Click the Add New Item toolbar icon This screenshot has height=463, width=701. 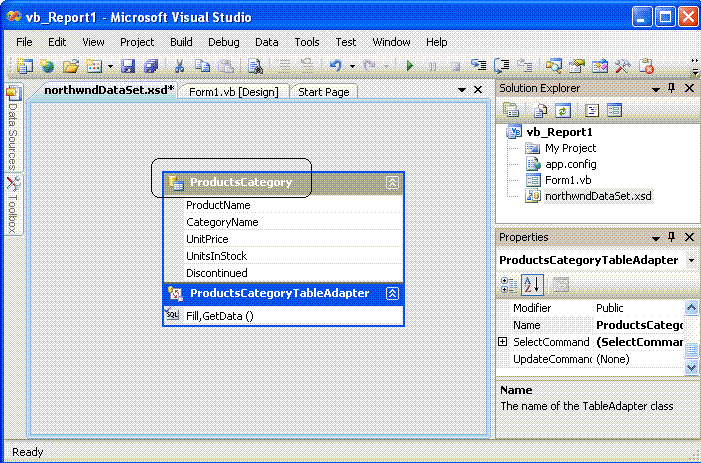pos(94,66)
